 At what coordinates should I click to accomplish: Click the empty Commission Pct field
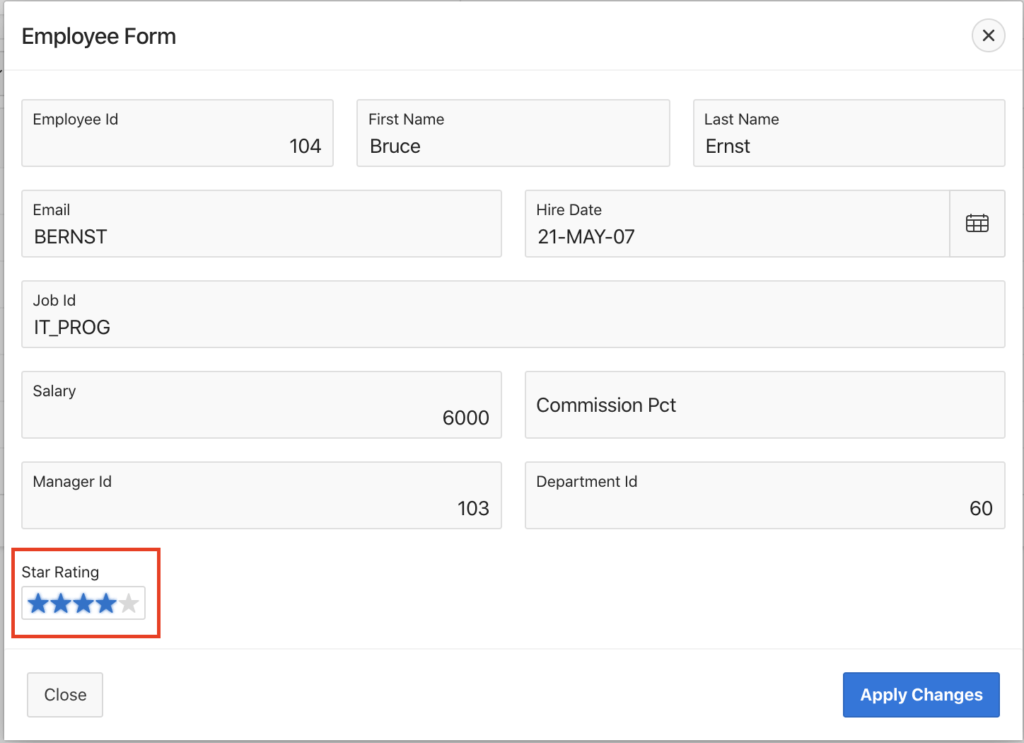(765, 405)
